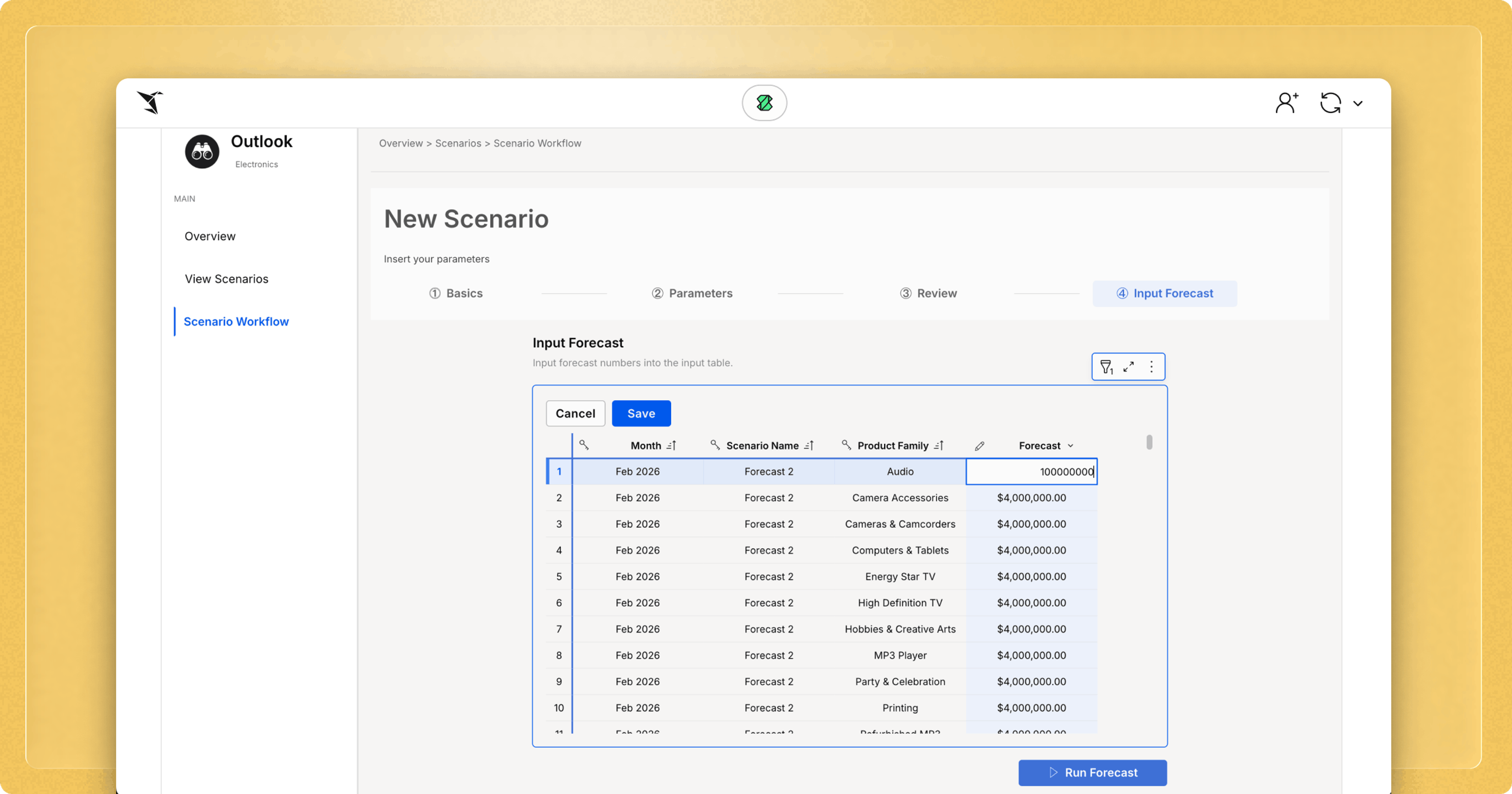
Task: Click Feb 2026 in row 3
Action: pyautogui.click(x=637, y=524)
